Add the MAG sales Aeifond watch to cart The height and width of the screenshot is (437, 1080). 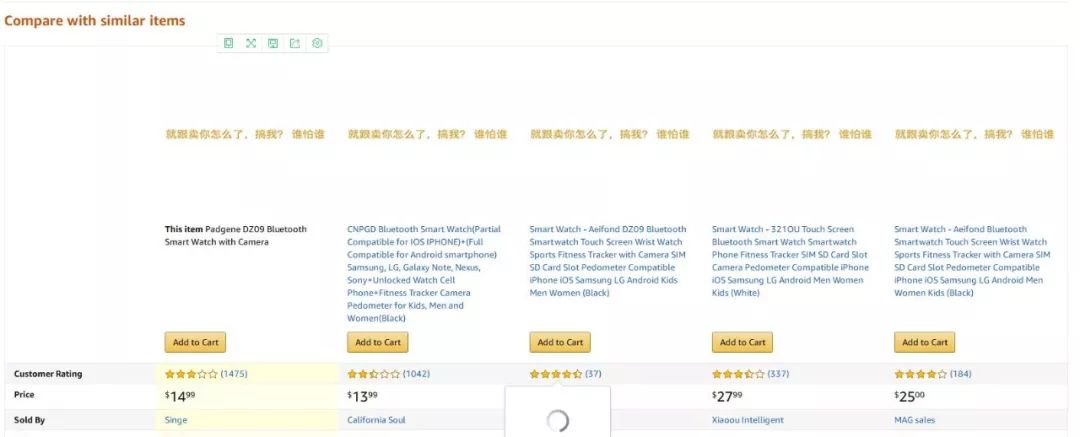click(x=924, y=342)
